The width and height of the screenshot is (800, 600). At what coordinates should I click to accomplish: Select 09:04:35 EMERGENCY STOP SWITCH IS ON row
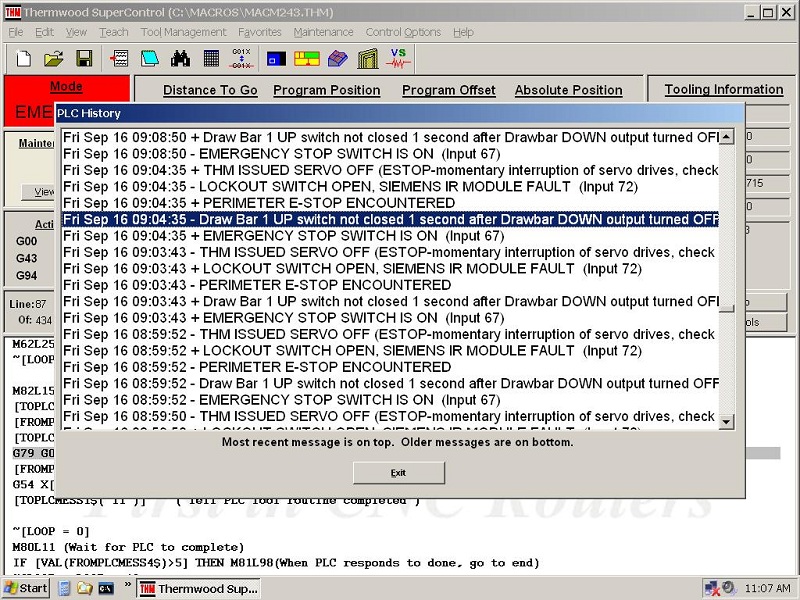pyautogui.click(x=390, y=236)
